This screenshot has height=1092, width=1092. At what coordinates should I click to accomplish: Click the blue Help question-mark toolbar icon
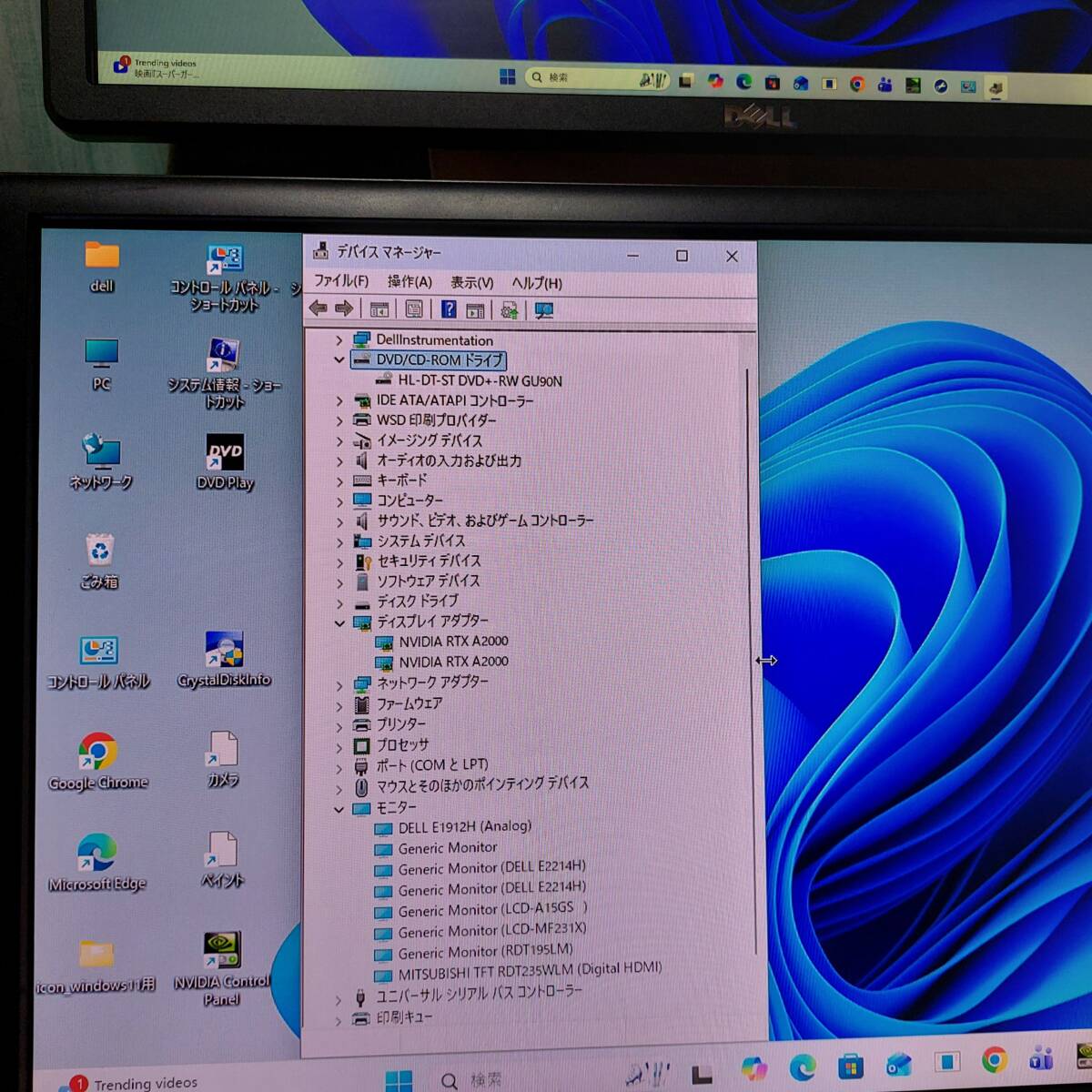tap(449, 309)
